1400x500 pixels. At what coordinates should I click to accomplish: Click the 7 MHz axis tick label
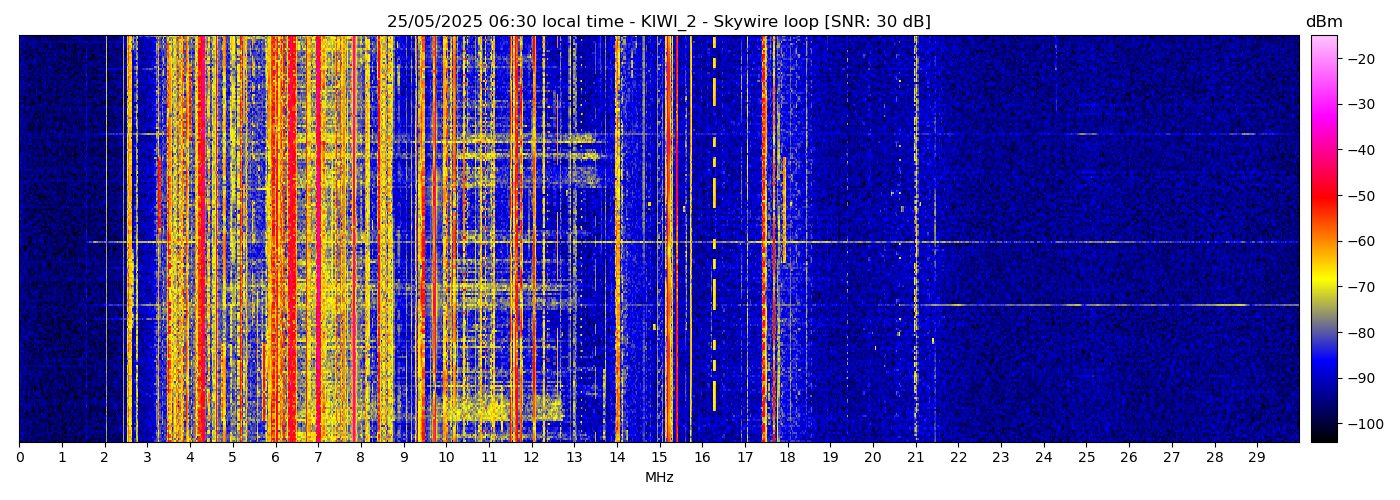point(318,457)
